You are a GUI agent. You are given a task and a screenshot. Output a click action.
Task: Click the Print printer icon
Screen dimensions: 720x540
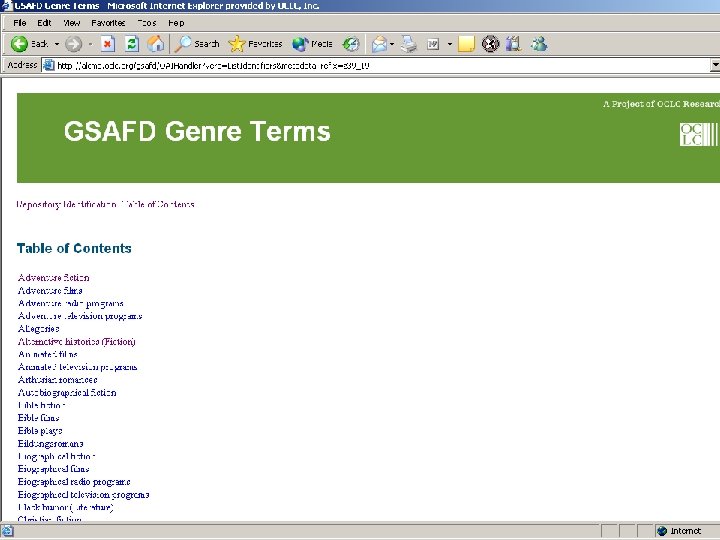point(409,44)
